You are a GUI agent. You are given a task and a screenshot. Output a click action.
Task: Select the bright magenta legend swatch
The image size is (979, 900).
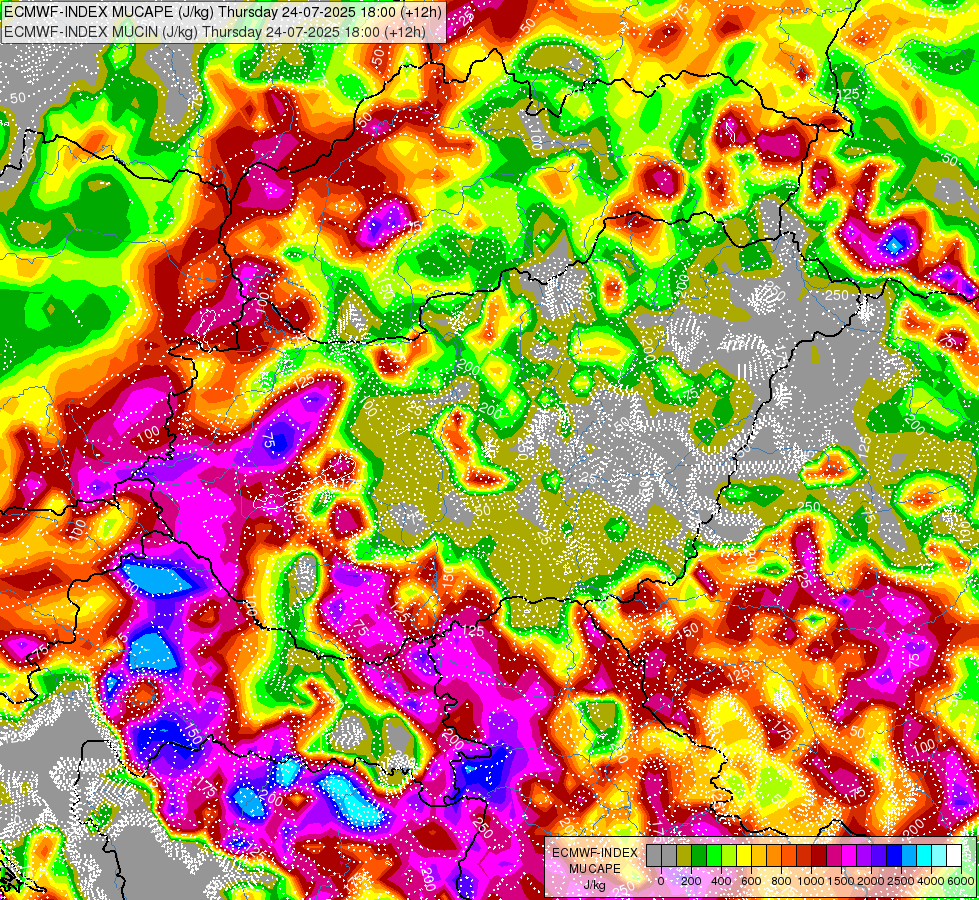[x=849, y=856]
